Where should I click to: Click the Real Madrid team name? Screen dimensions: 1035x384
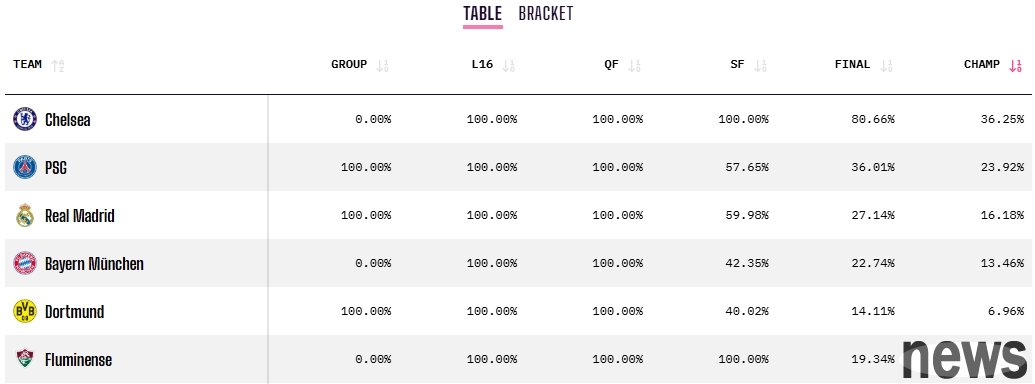tap(79, 216)
